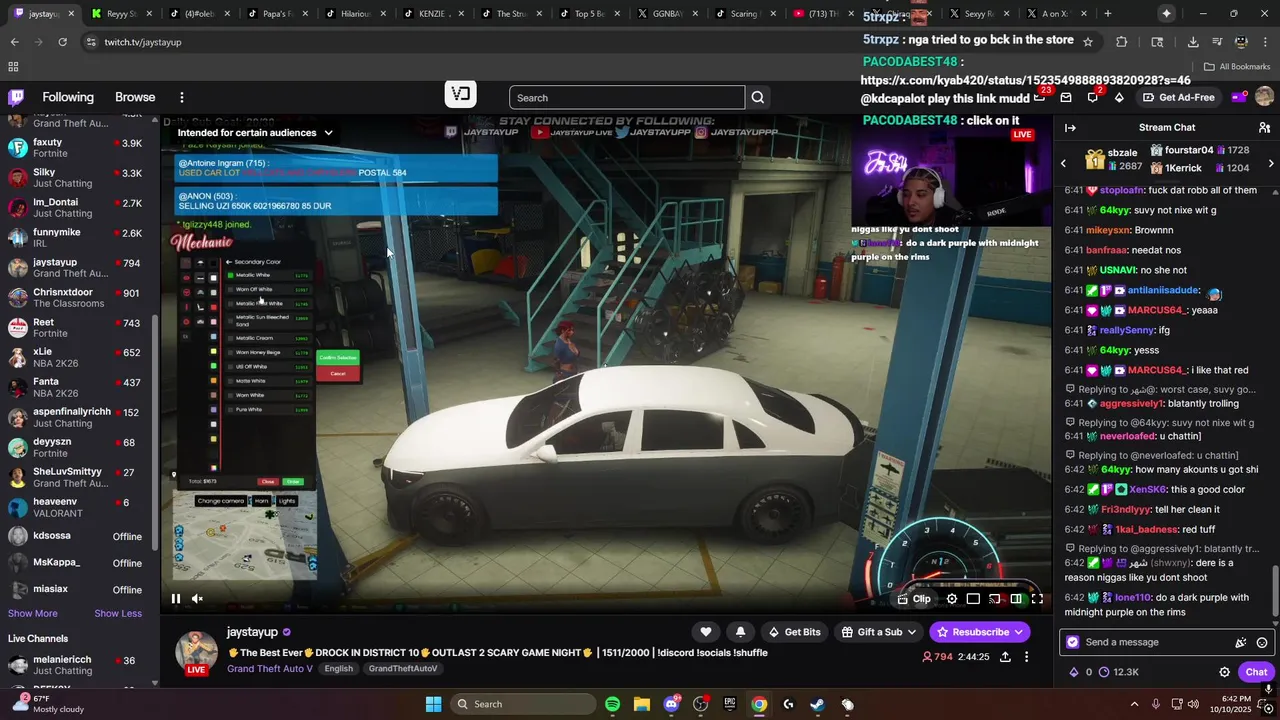
Task: Enter fullscreen video mode
Action: (x=1037, y=599)
